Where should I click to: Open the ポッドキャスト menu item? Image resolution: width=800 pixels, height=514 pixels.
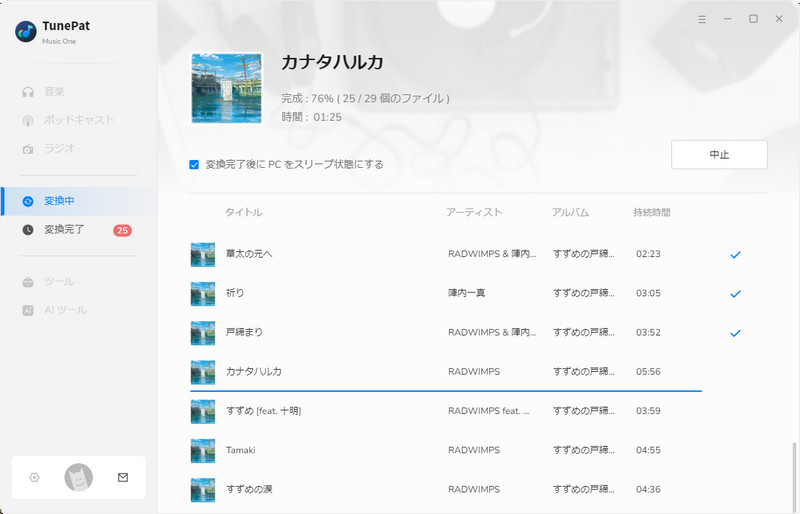click(79, 120)
